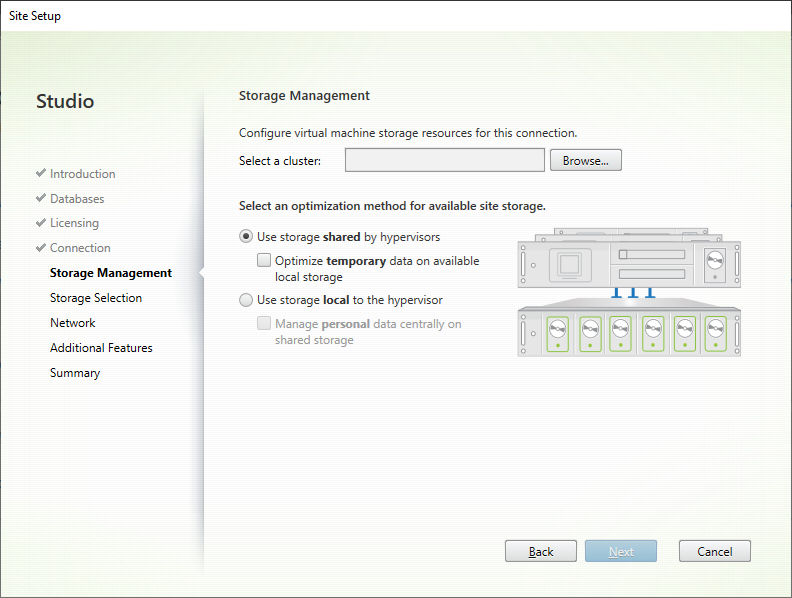Screen dimensions: 792x598
Task: Click the Introduction completed checkmark icon
Action: coord(41,173)
